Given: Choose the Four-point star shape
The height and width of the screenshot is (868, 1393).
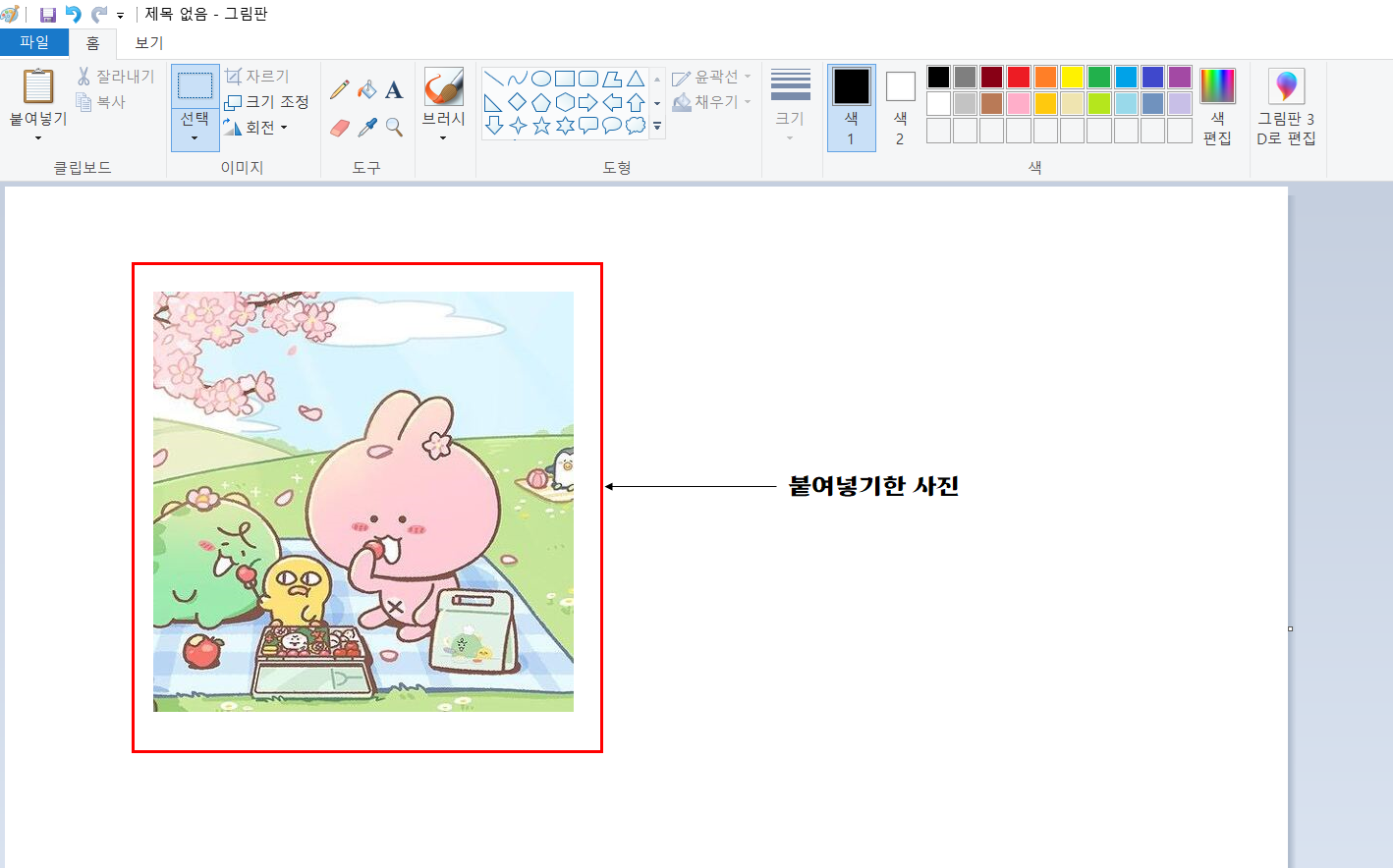Looking at the screenshot, I should tap(518, 126).
